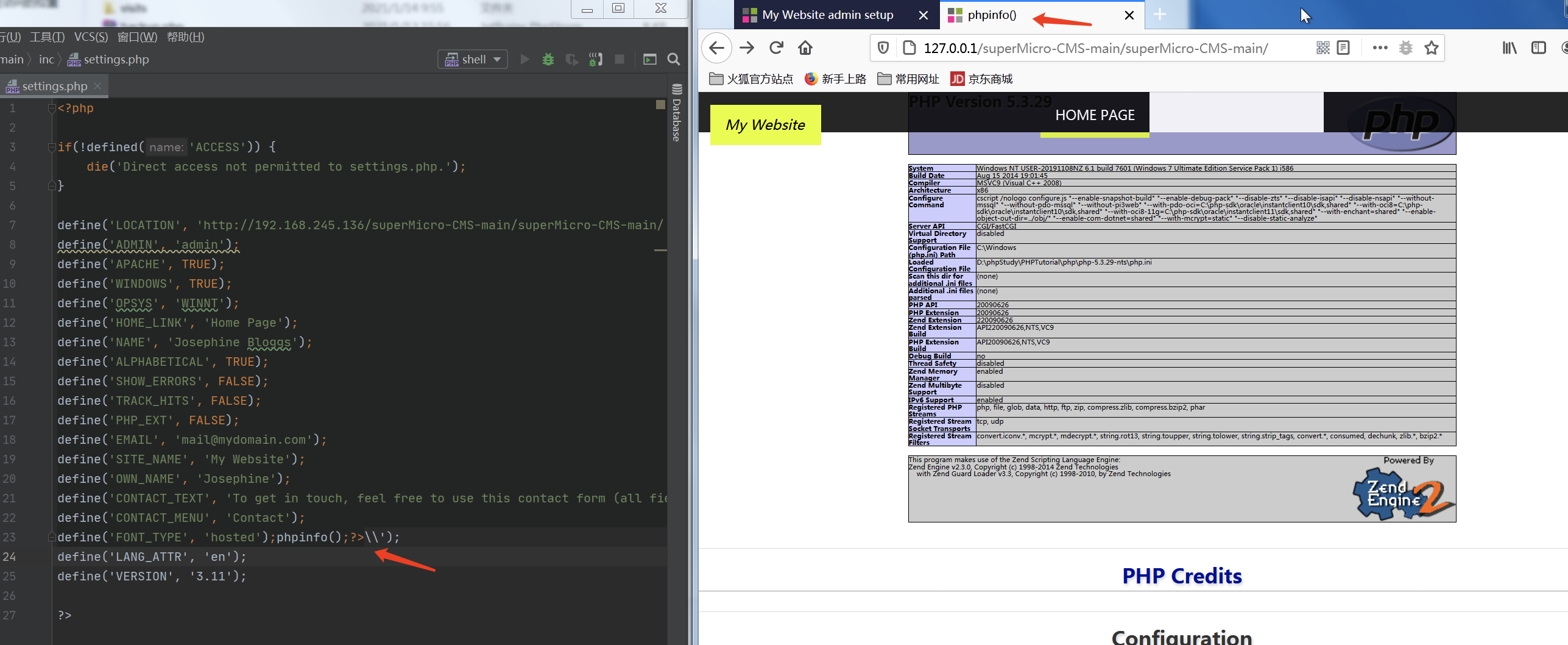This screenshot has width=1568, height=645.
Task: Open the shell run configuration dropdown
Action: (473, 59)
